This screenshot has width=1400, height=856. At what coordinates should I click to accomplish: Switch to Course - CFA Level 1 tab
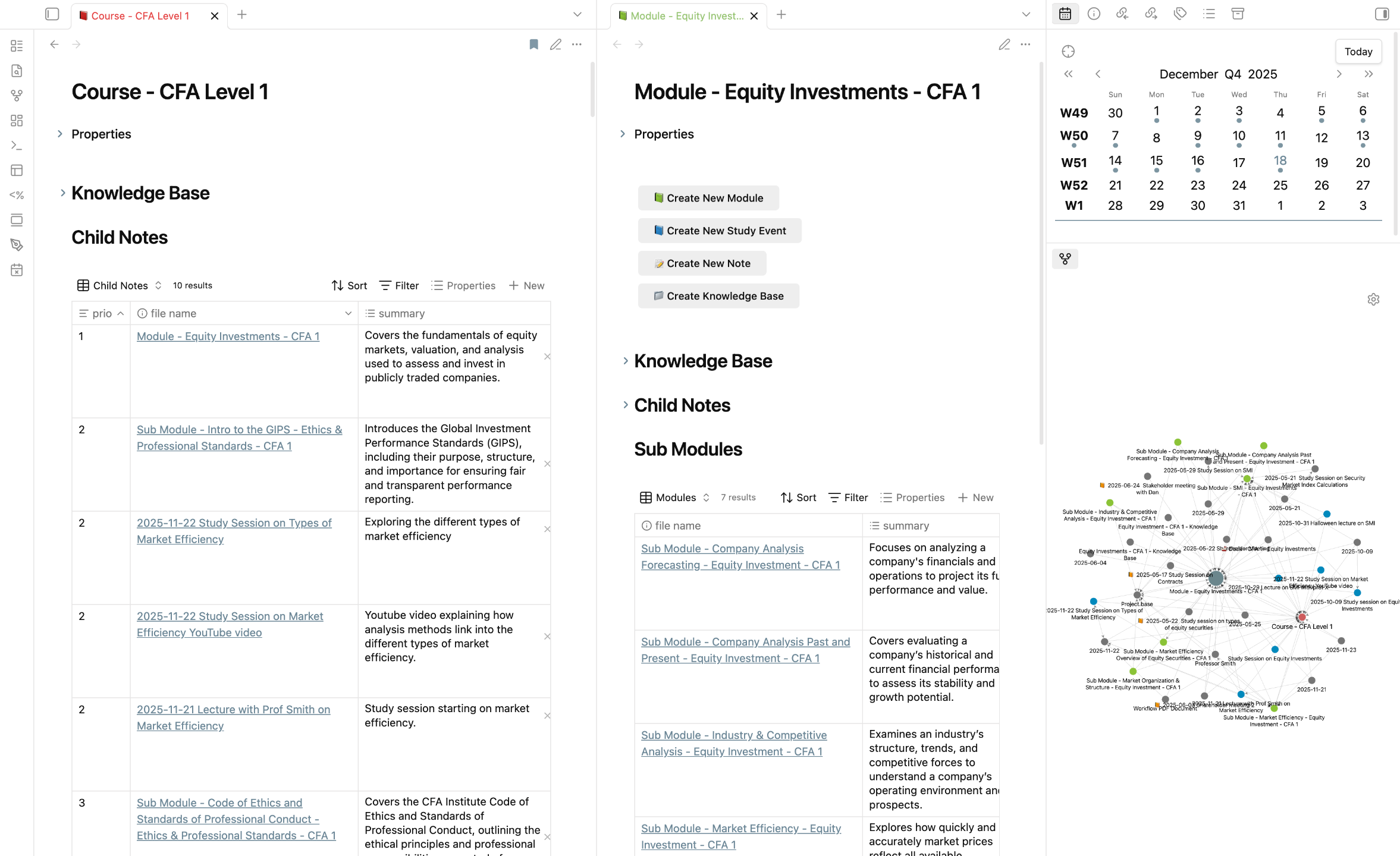pos(140,16)
